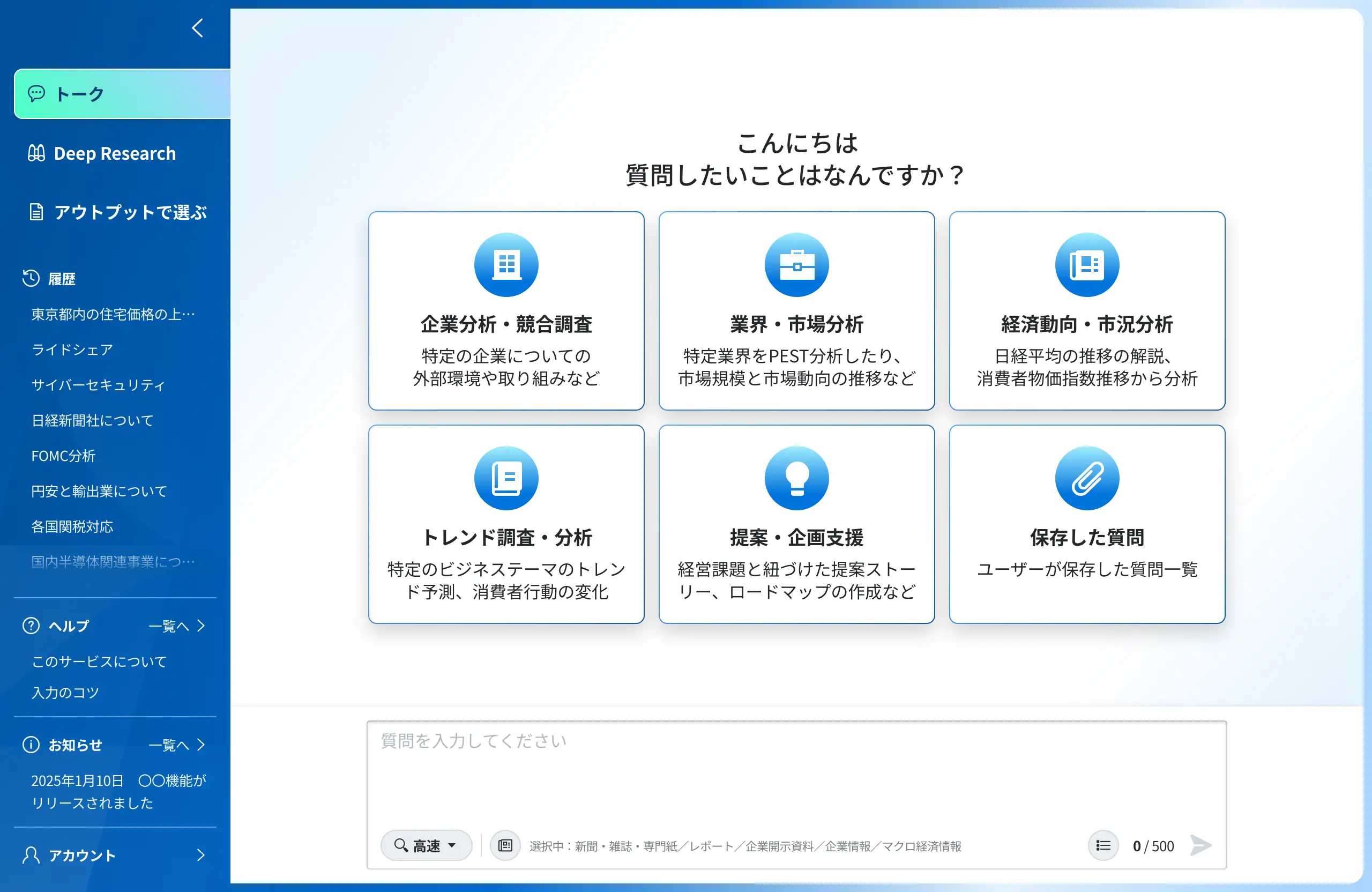
Task: Select the トーク chat icon
Action: coord(37,93)
